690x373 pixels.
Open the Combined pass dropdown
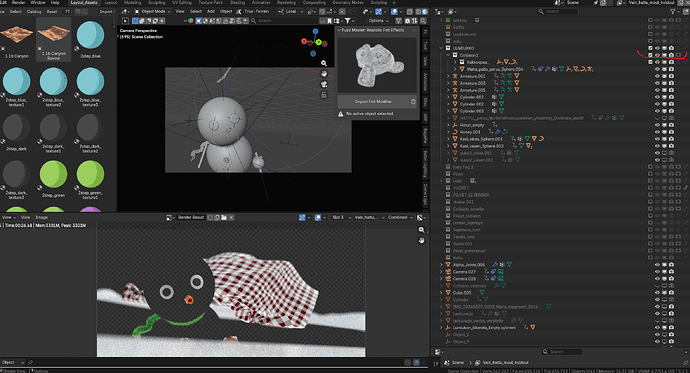point(400,217)
